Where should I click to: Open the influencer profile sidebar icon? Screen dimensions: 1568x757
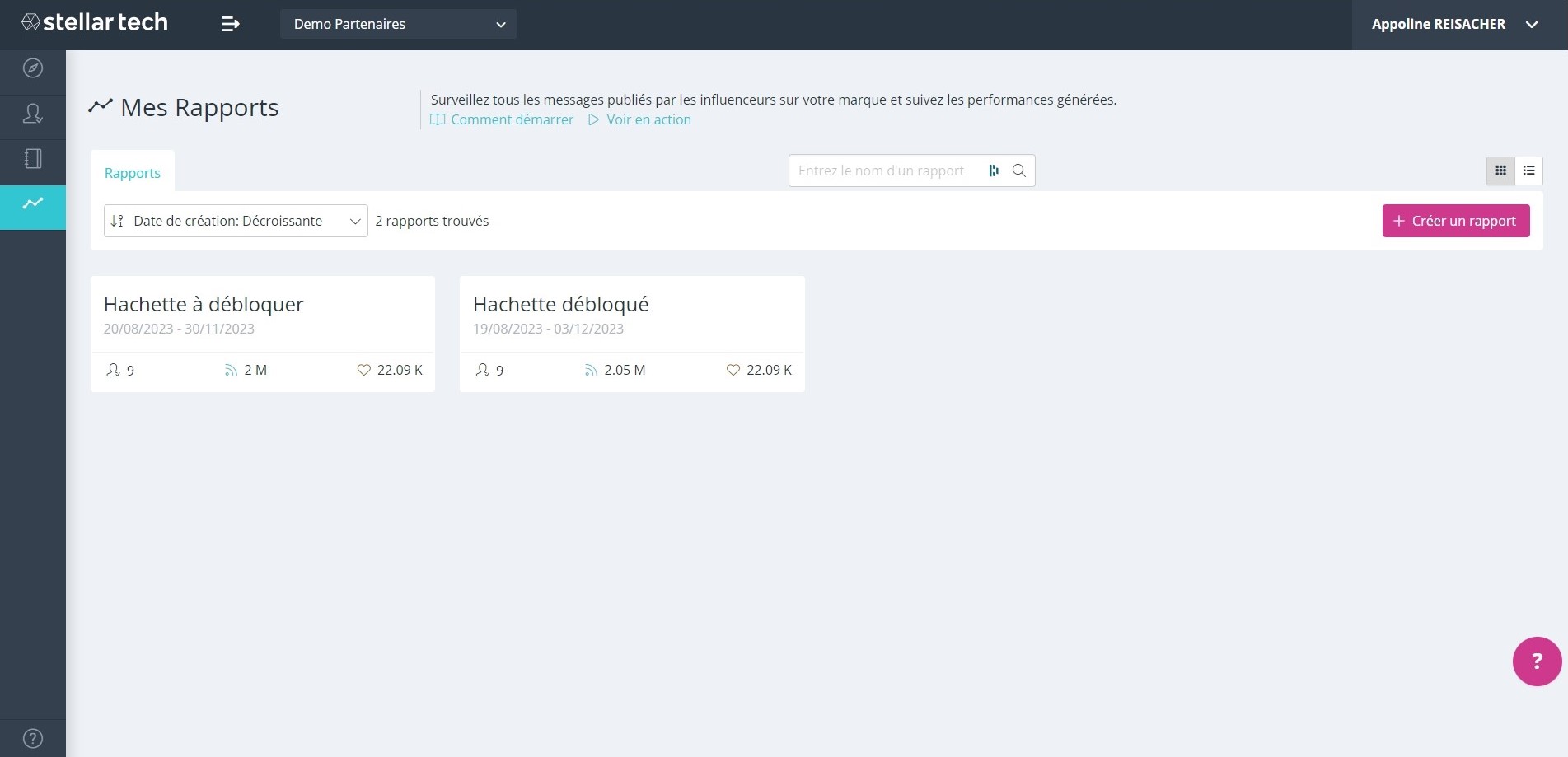(33, 114)
